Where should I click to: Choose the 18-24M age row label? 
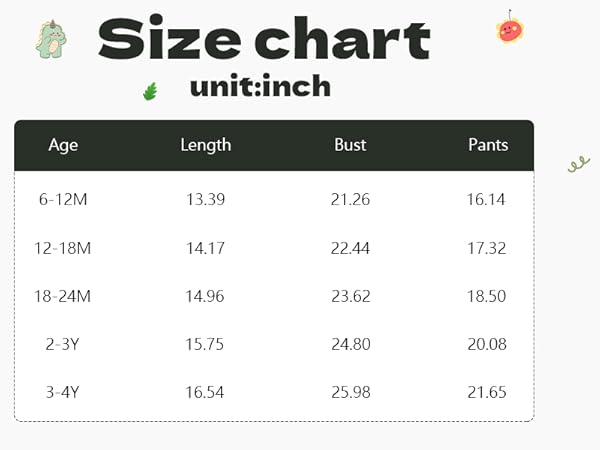(x=63, y=295)
